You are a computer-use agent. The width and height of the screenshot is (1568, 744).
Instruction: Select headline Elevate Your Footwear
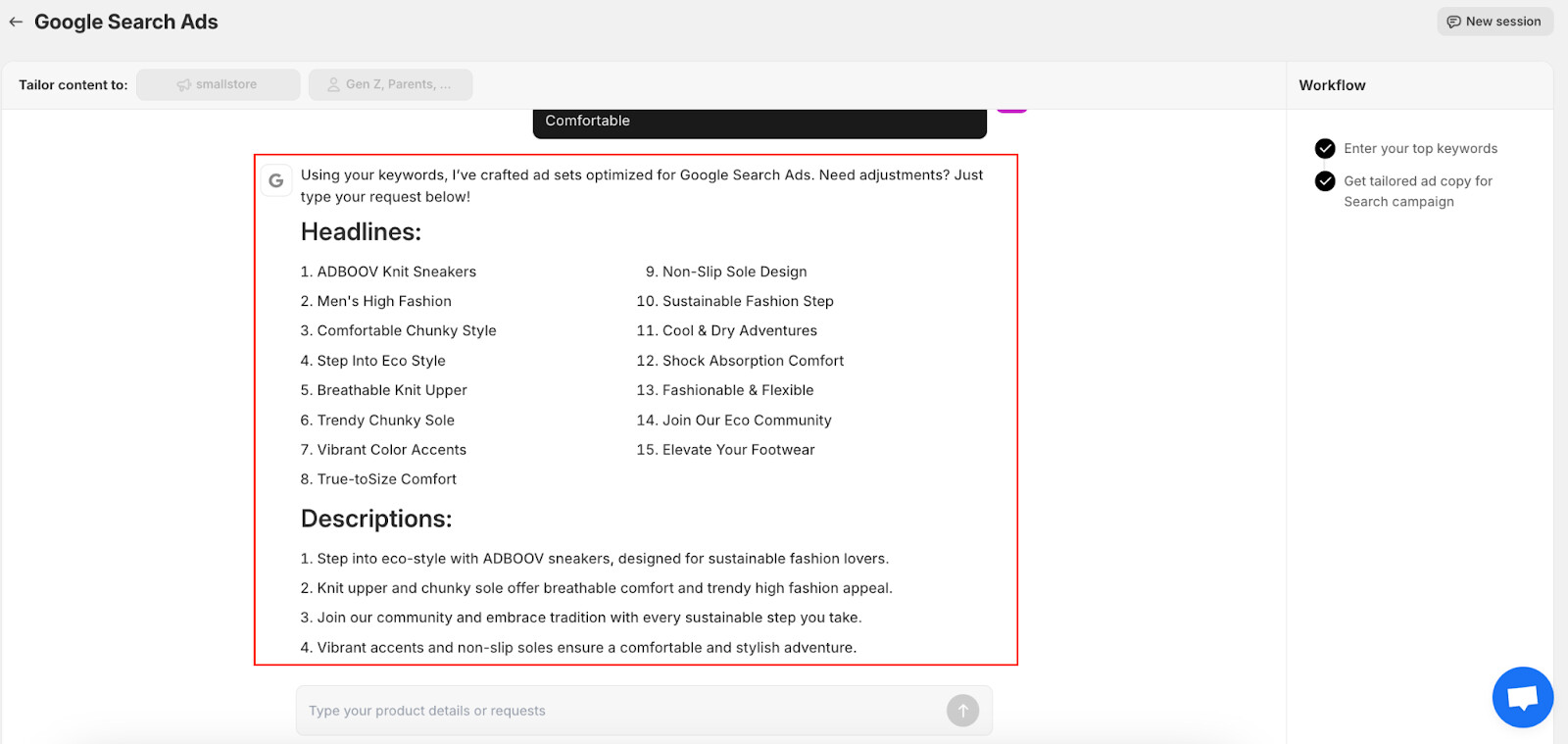739,449
